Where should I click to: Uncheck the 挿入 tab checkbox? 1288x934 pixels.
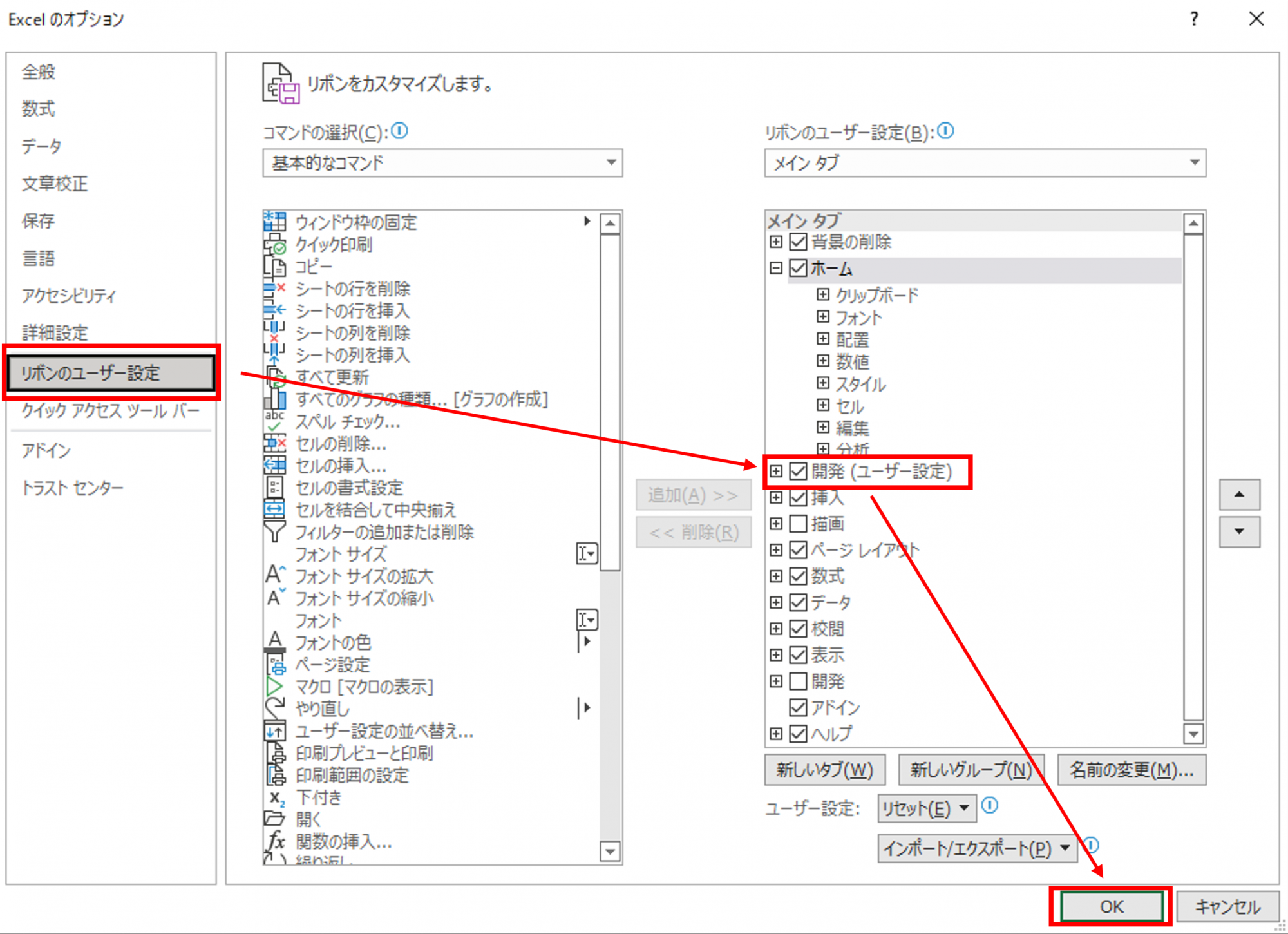[x=798, y=497]
